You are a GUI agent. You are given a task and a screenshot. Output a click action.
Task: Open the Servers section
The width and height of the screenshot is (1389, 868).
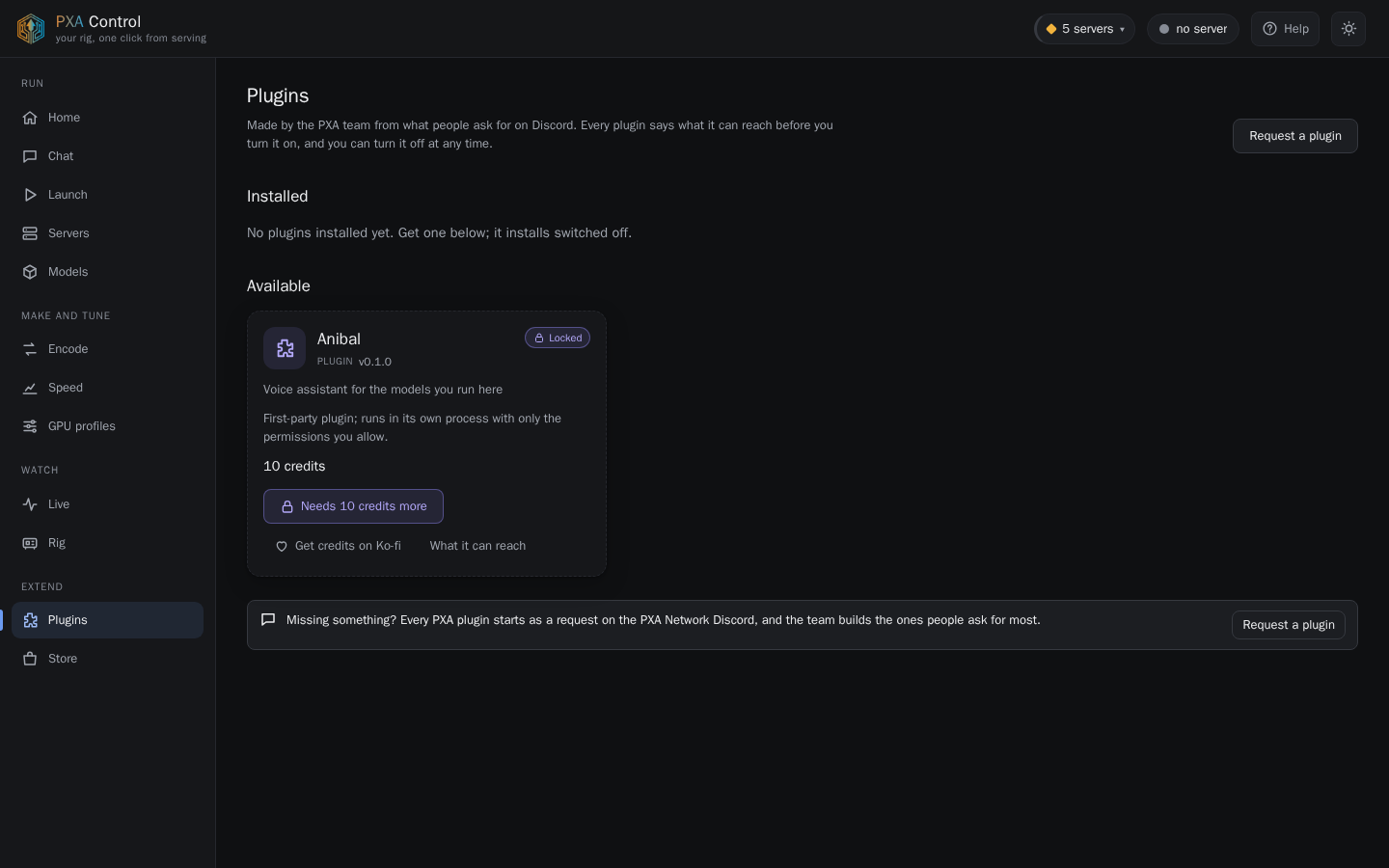[x=107, y=233]
